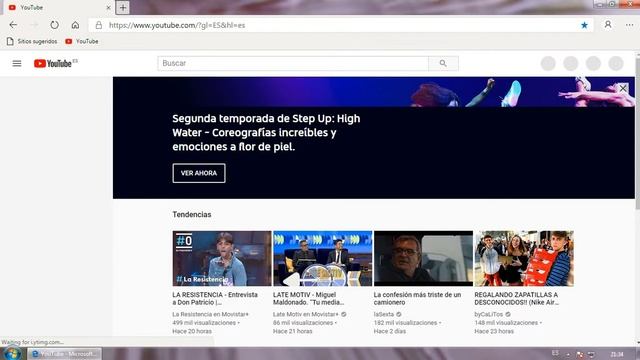Close the YouTube browser tab
The image size is (640, 360).
[109, 7]
